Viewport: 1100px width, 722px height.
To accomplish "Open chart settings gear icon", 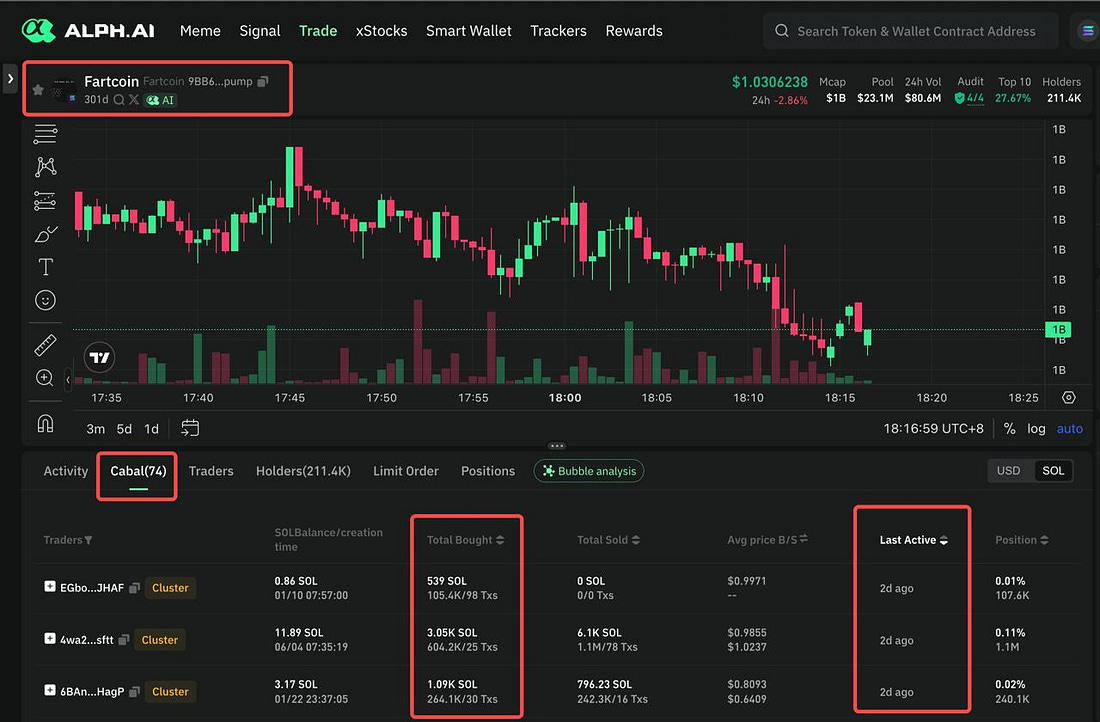I will click(1068, 397).
